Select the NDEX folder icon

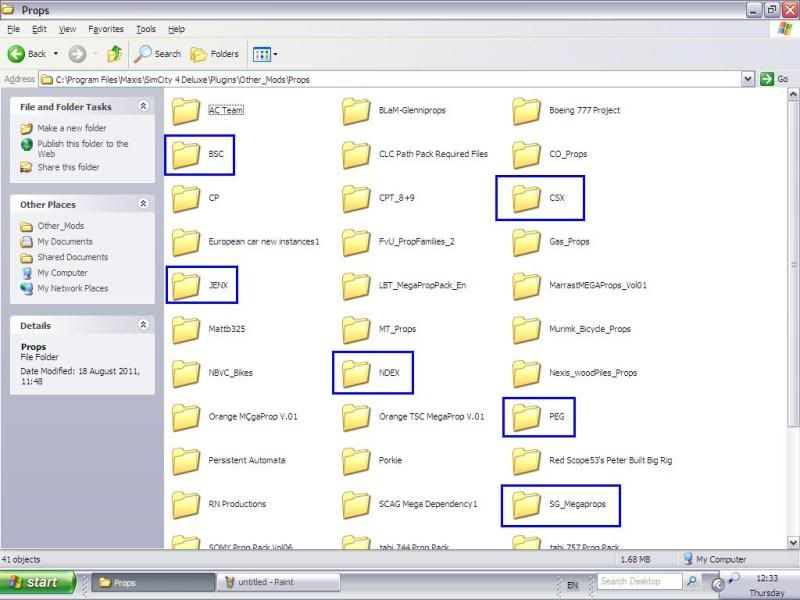point(356,373)
